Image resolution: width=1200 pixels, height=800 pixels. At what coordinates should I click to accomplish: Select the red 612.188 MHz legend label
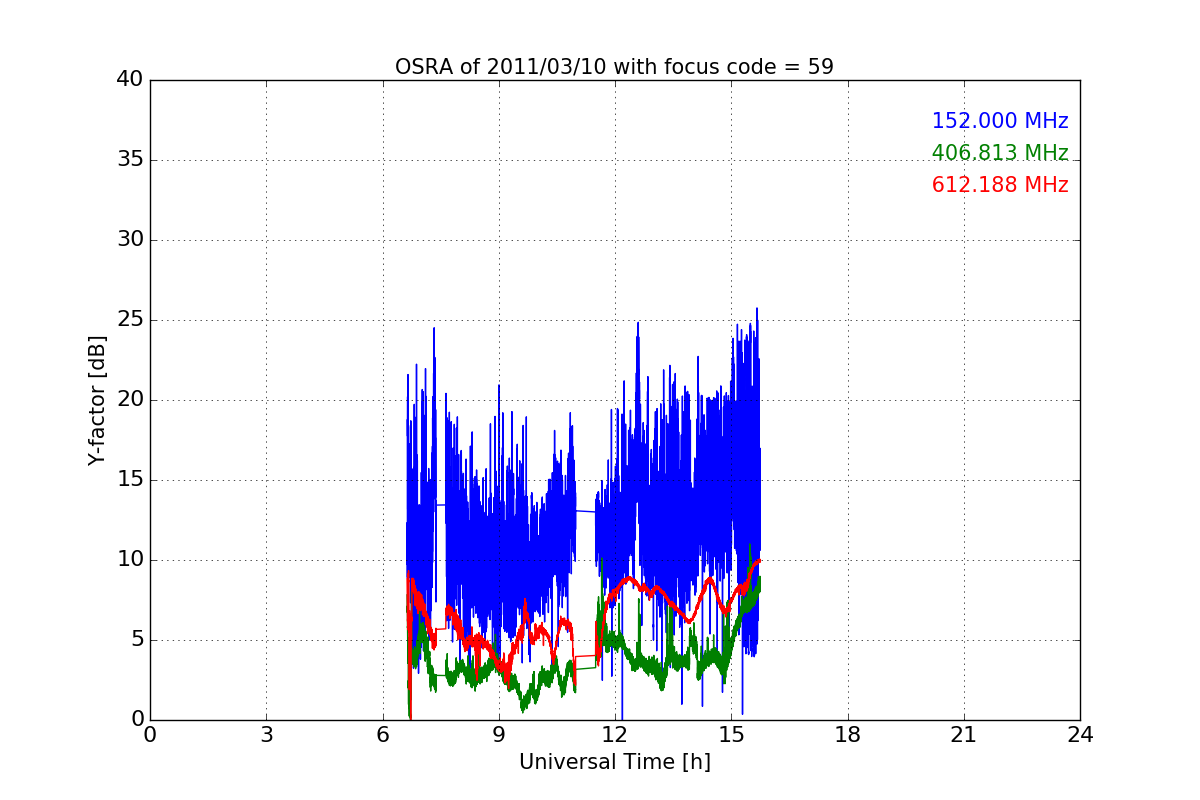pyautogui.click(x=1000, y=185)
